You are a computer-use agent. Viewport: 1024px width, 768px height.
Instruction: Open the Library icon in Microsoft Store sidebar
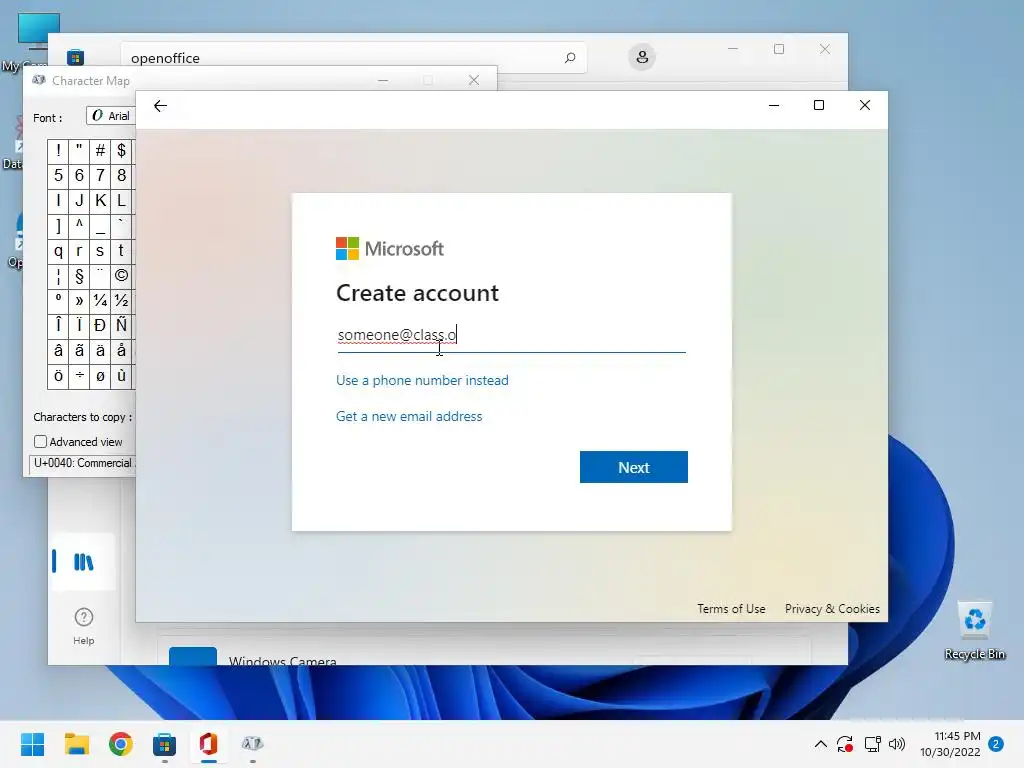(x=83, y=562)
